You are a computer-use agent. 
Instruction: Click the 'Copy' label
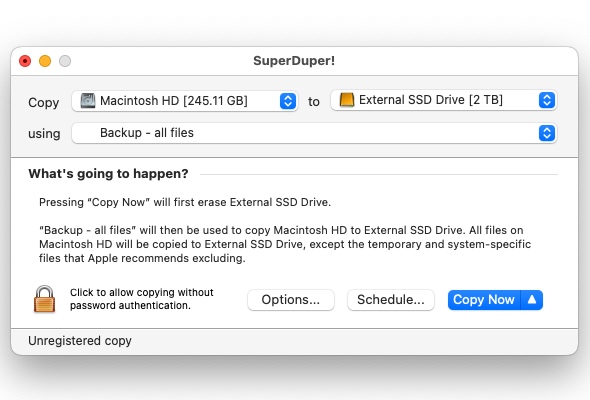(x=44, y=103)
